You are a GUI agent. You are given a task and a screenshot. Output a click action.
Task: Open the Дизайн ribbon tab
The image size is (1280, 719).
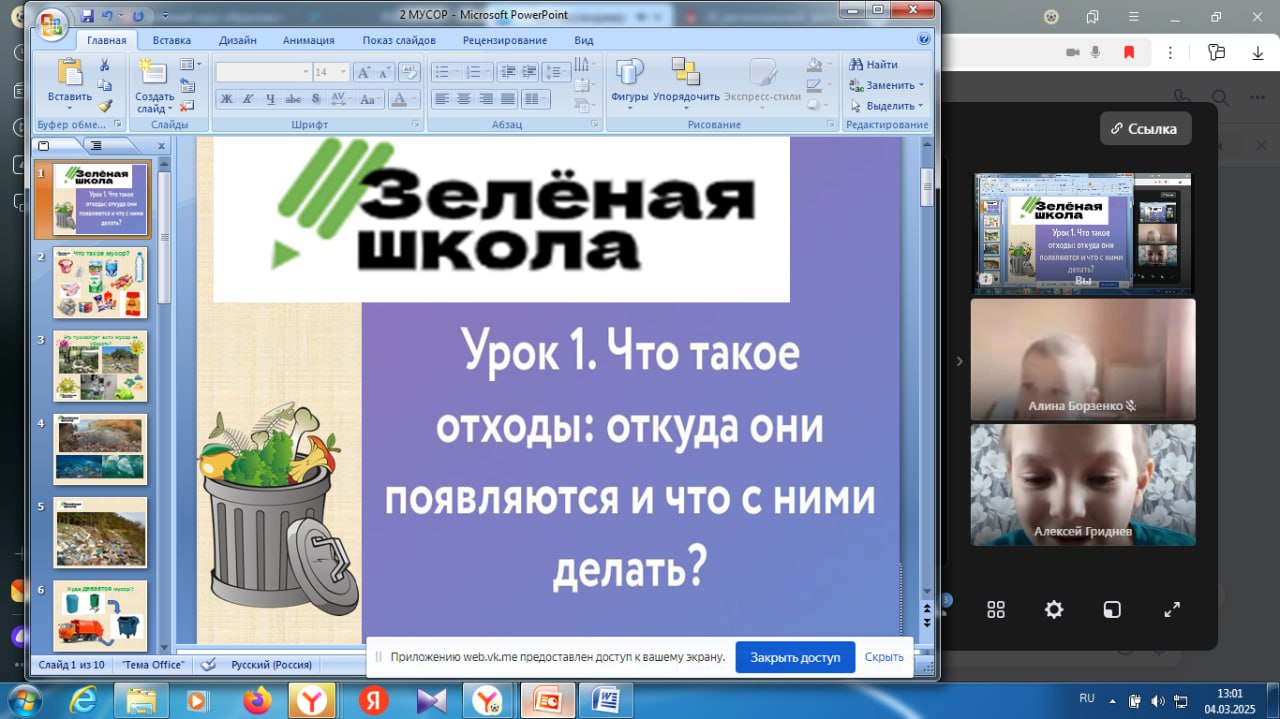(238, 40)
